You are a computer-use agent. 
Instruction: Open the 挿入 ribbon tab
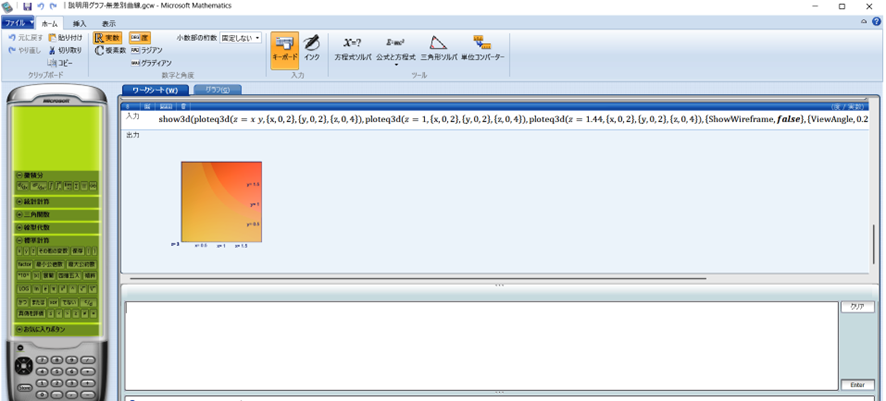80,22
